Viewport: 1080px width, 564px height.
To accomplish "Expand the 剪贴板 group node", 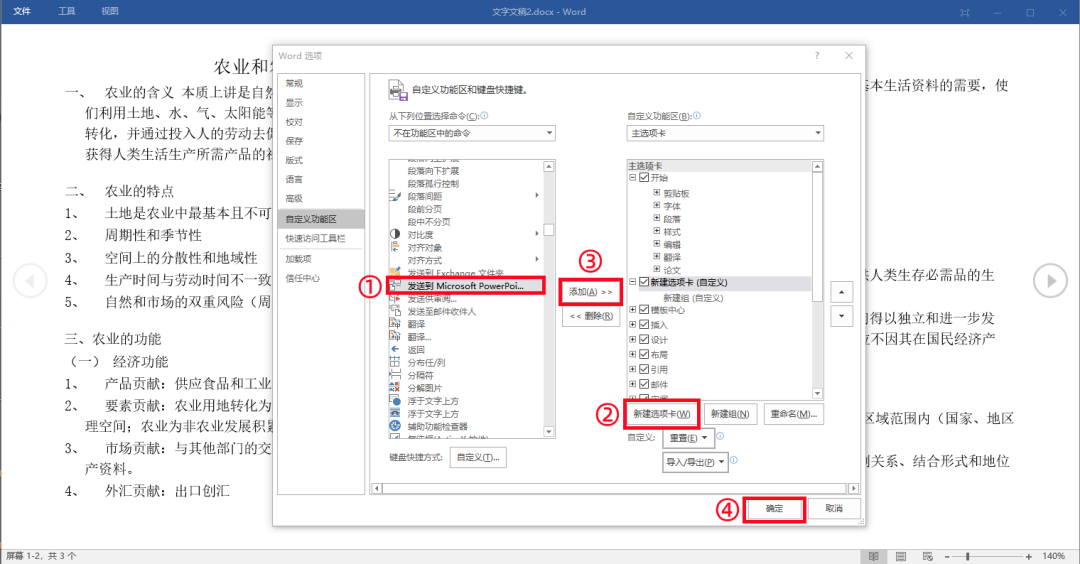I will (x=656, y=193).
